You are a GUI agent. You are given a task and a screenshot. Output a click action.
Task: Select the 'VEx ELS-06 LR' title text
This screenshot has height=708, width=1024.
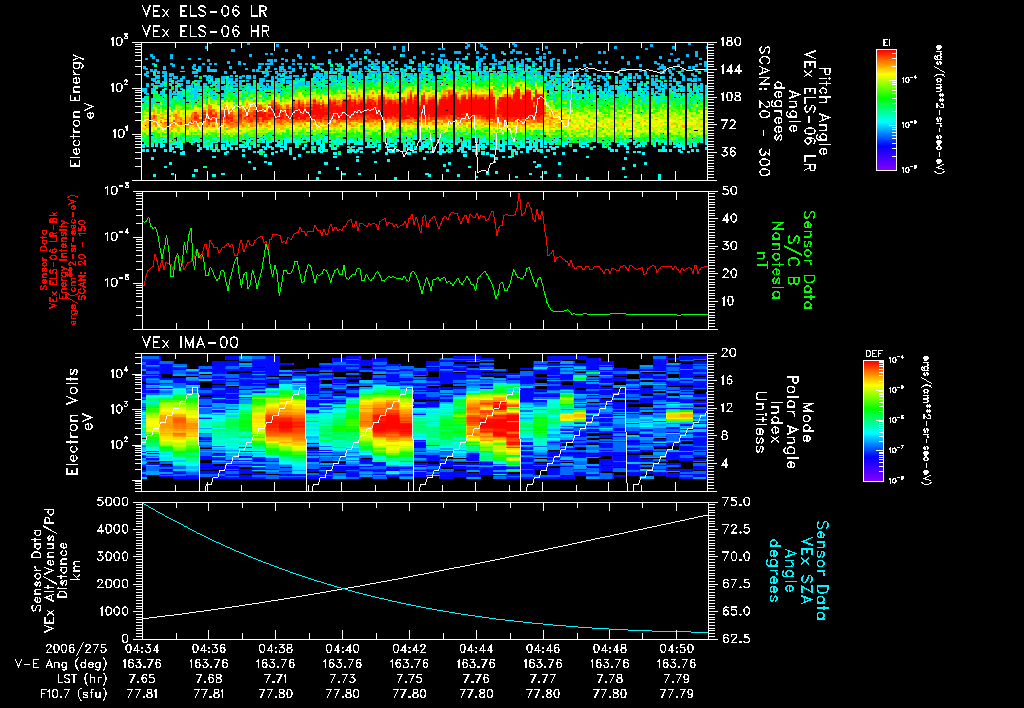[204, 12]
